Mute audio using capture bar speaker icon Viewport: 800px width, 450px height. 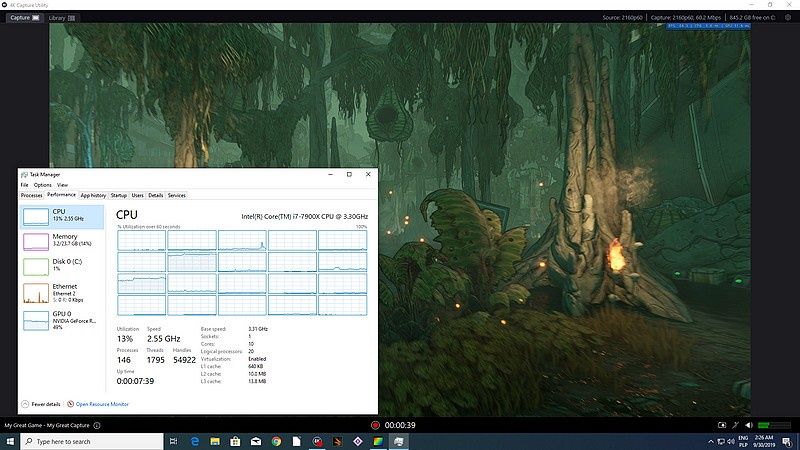point(748,425)
